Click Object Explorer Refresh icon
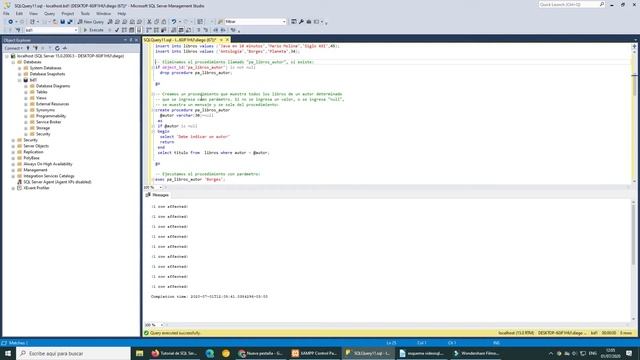Image resolution: width=640 pixels, height=360 pixels. pos(57,48)
